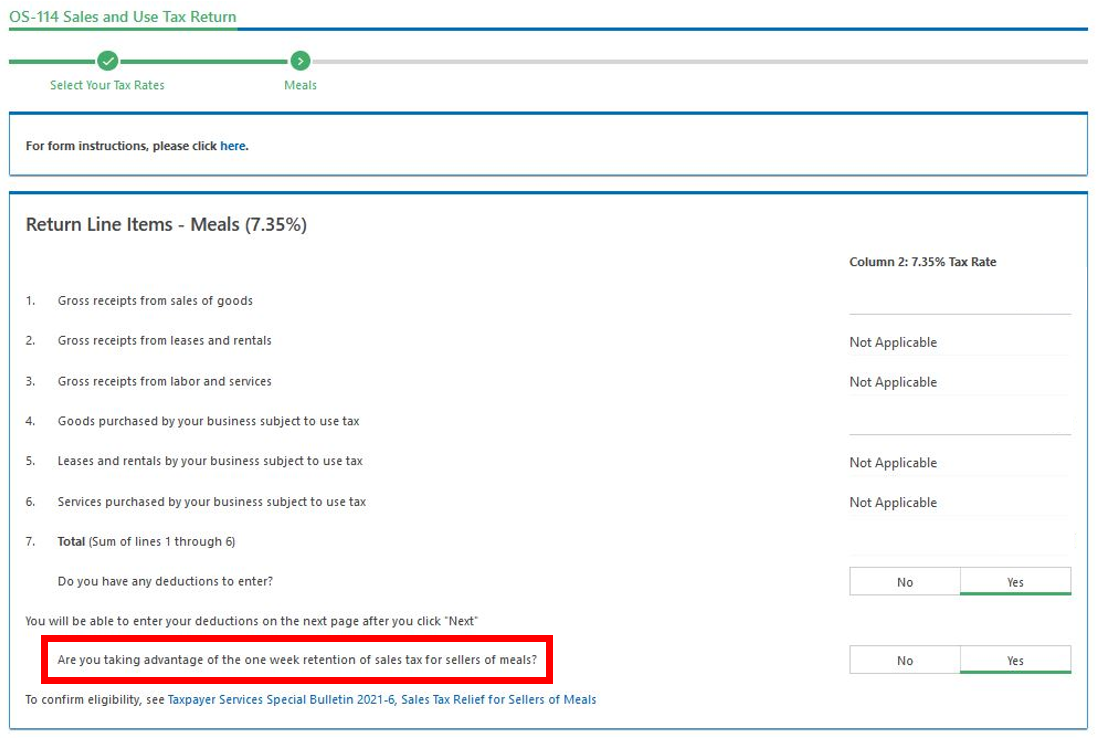Click the highlighted one week retention question text

point(297,660)
